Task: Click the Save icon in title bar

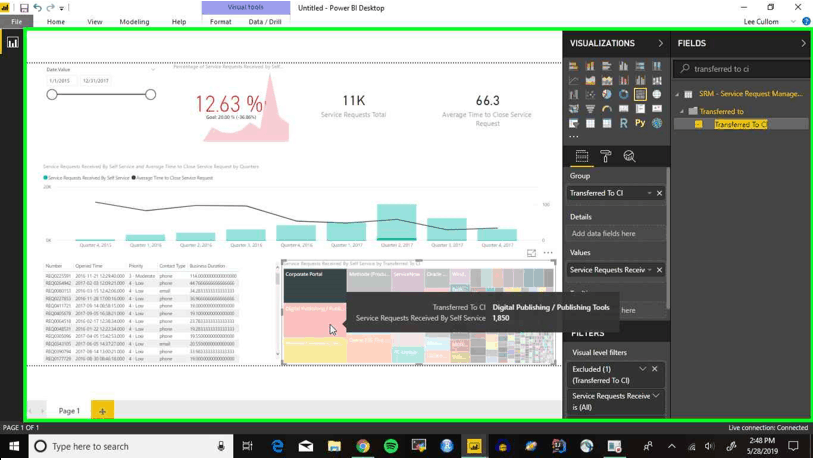Action: (x=24, y=8)
